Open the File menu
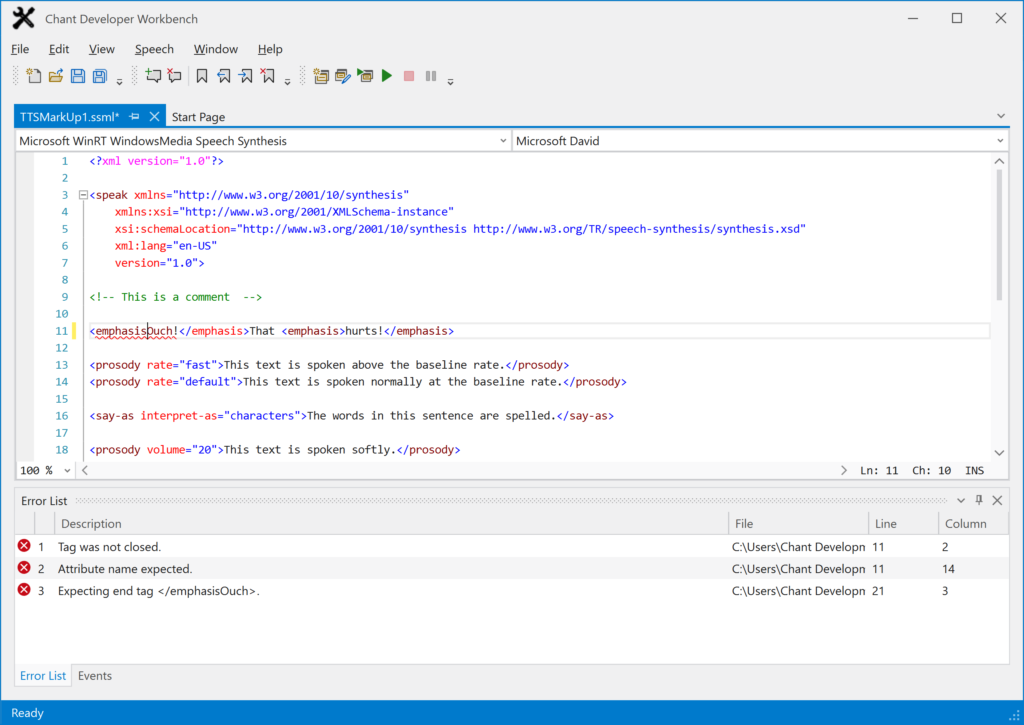 pos(20,49)
